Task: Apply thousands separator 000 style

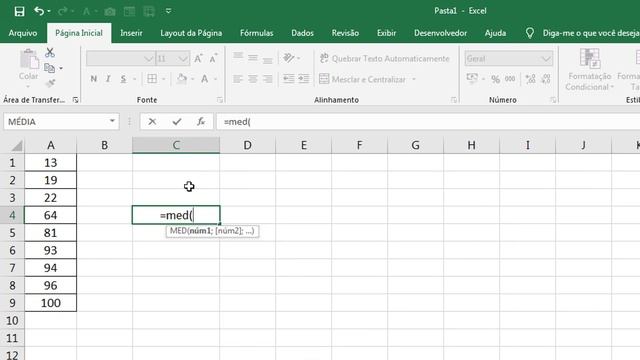Action: click(510, 79)
